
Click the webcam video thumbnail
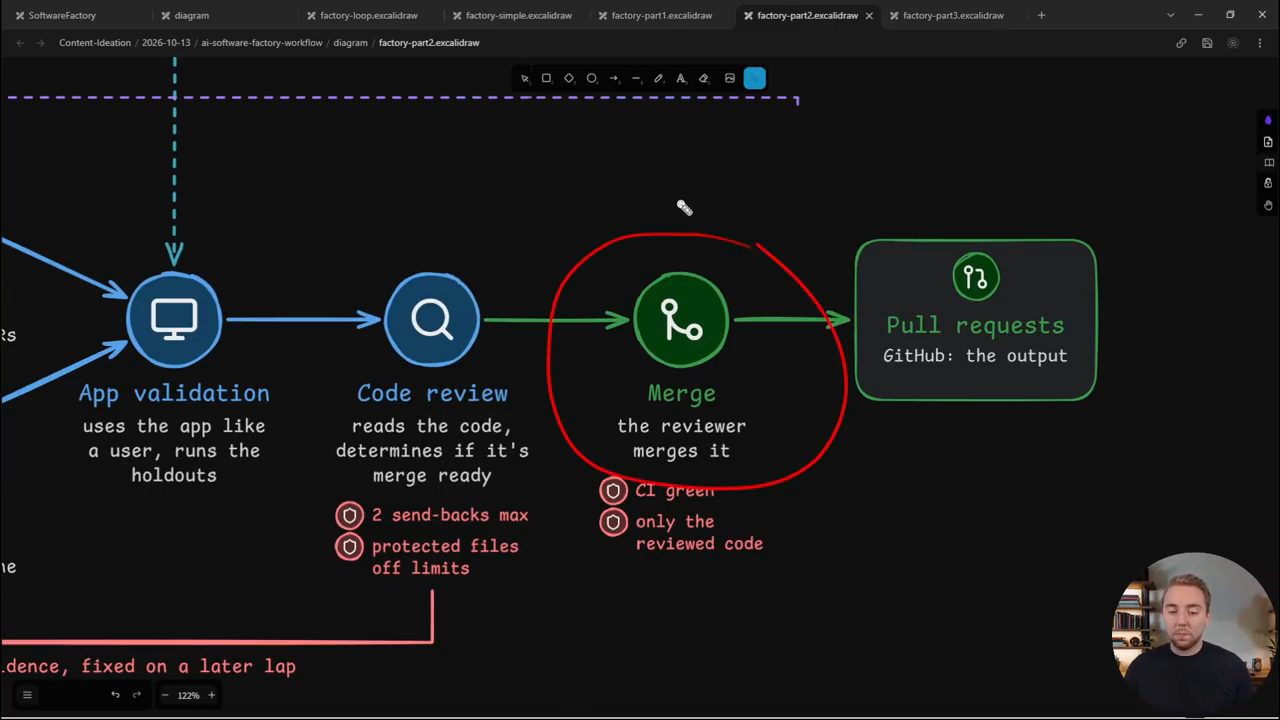tap(1190, 631)
